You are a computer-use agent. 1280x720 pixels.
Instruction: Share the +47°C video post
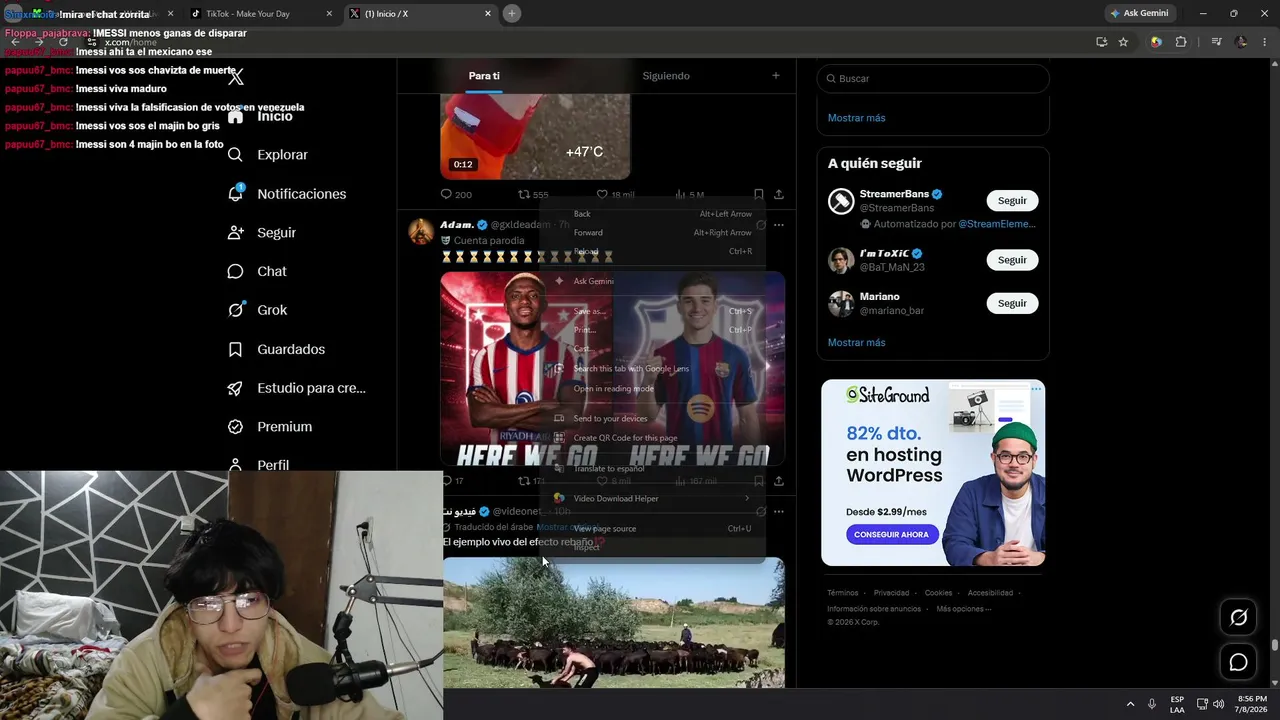coord(778,194)
